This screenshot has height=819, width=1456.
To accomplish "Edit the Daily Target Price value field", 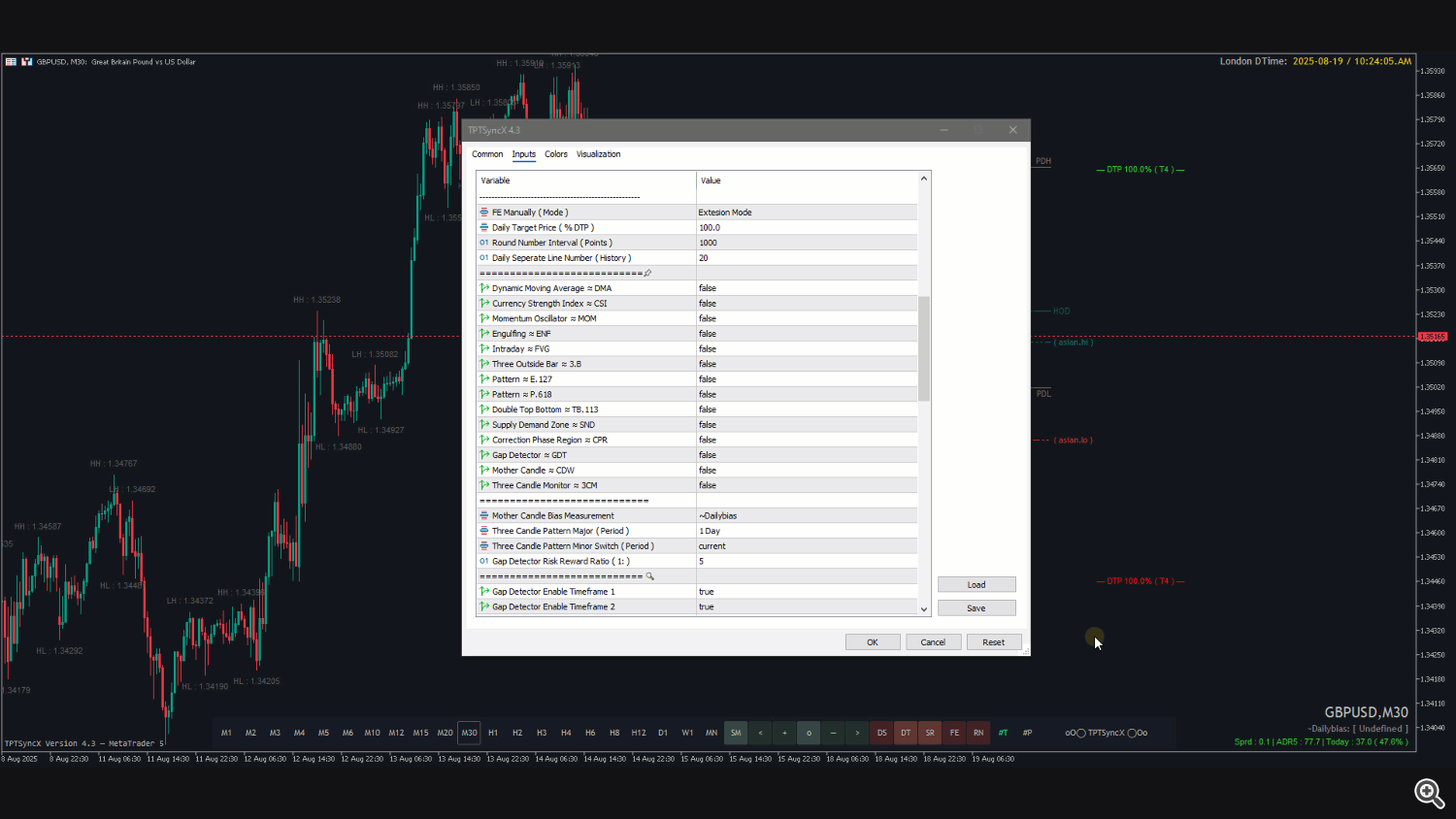I will [x=806, y=228].
